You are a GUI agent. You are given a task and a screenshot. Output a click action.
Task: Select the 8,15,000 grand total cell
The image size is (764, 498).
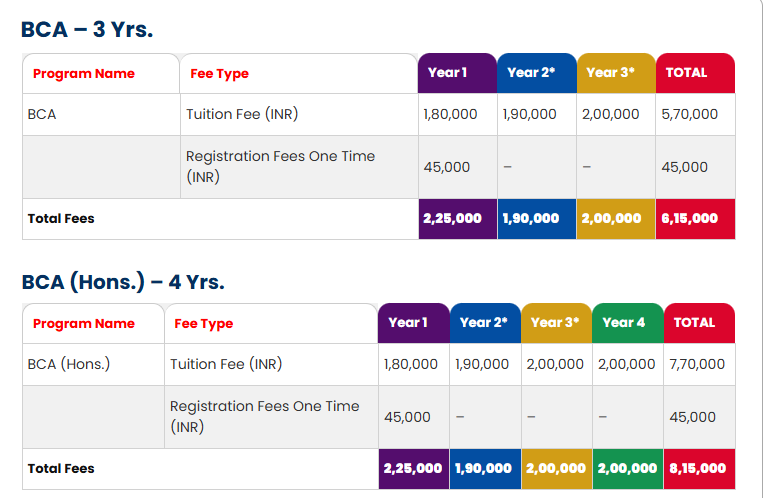point(699,469)
